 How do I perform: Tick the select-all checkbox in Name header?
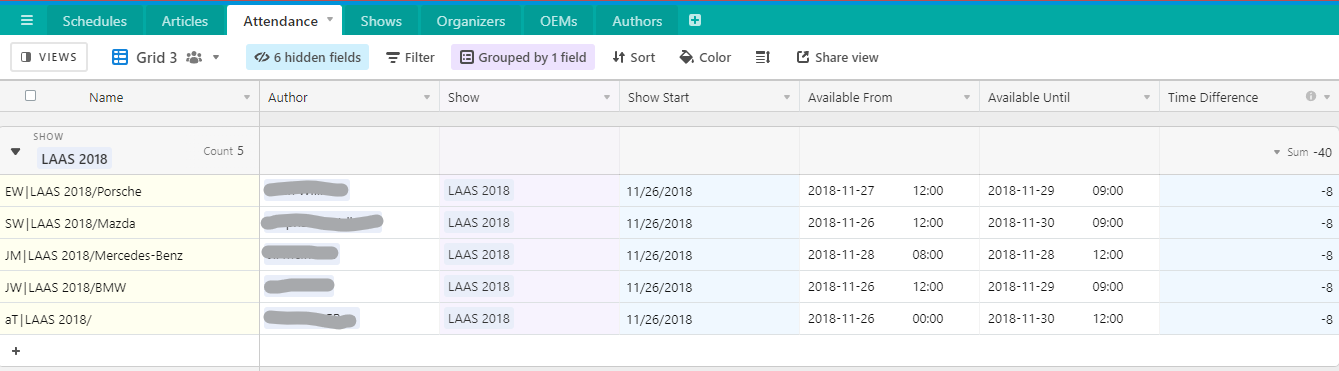click(30, 96)
